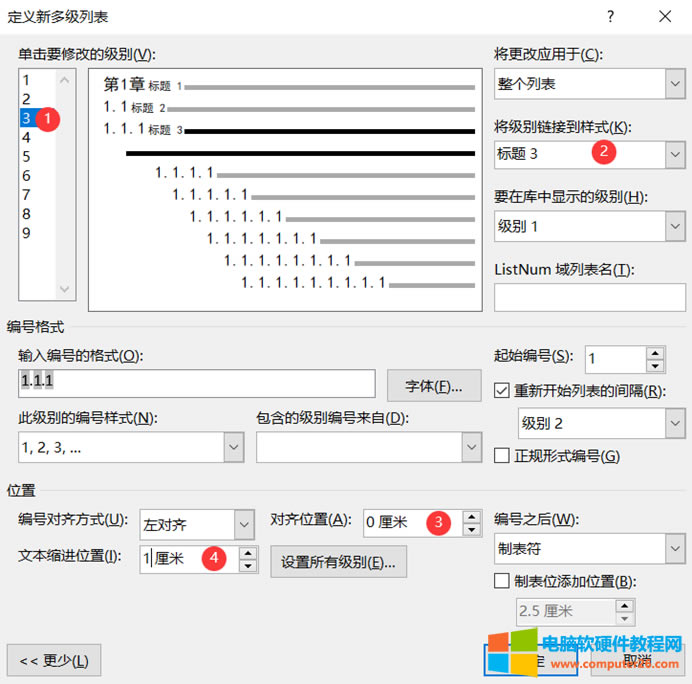Select level 5 in the level list
Viewport: 692px width, 684px height.
[37, 157]
